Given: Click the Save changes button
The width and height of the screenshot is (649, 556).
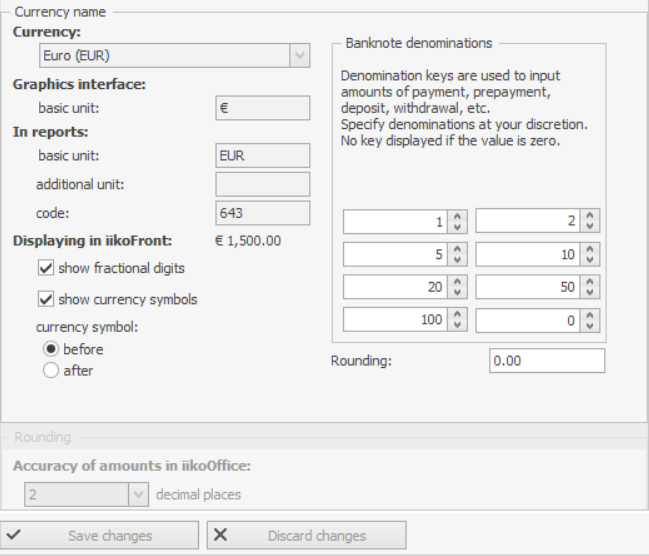Looking at the screenshot, I should 100,535.
